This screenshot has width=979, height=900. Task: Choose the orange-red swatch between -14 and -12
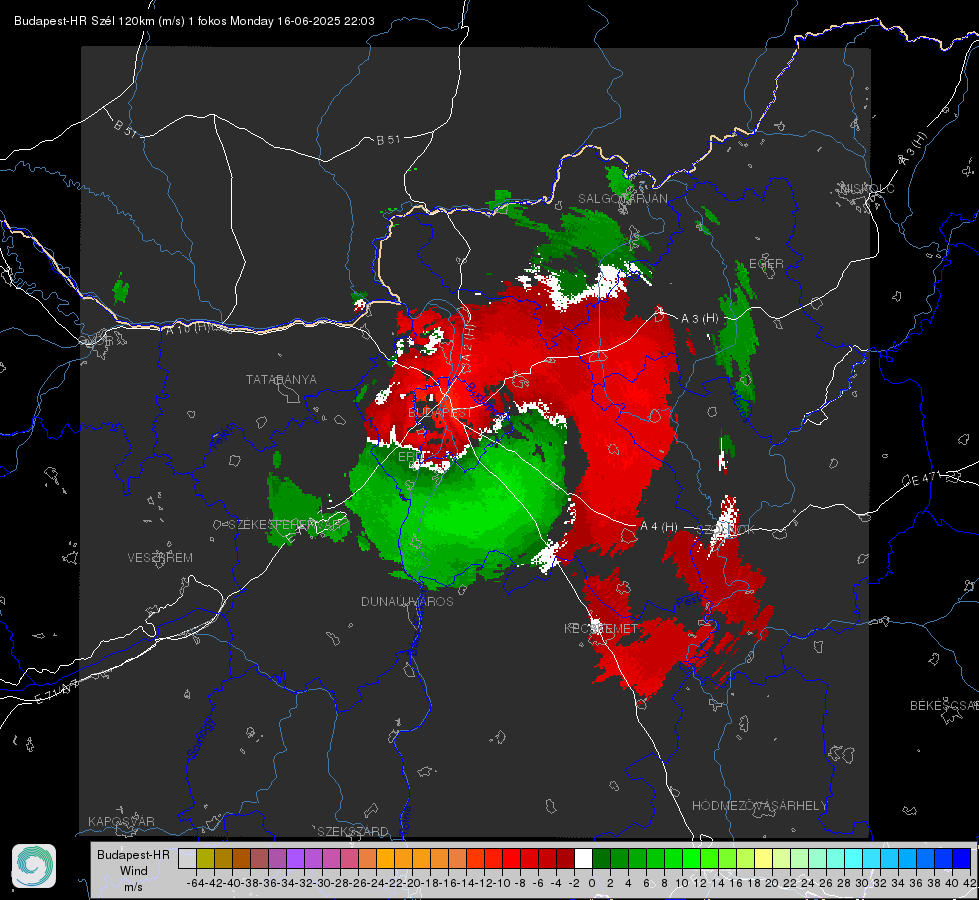[x=475, y=858]
